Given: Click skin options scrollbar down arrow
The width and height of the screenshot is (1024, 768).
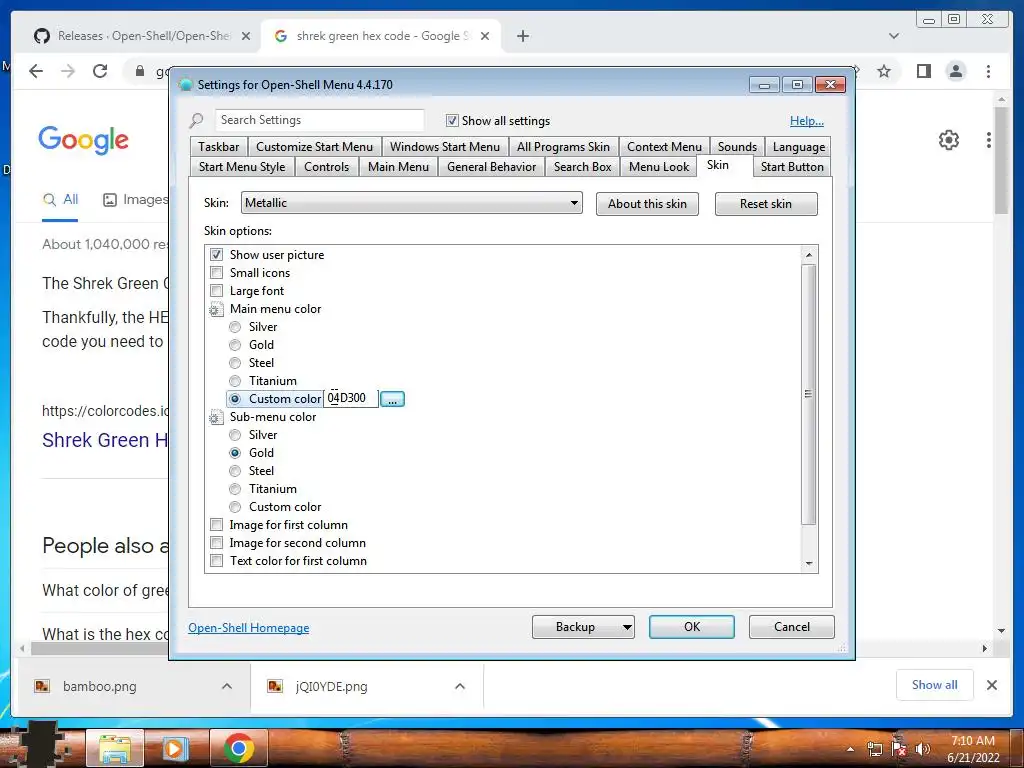Looking at the screenshot, I should pos(809,564).
